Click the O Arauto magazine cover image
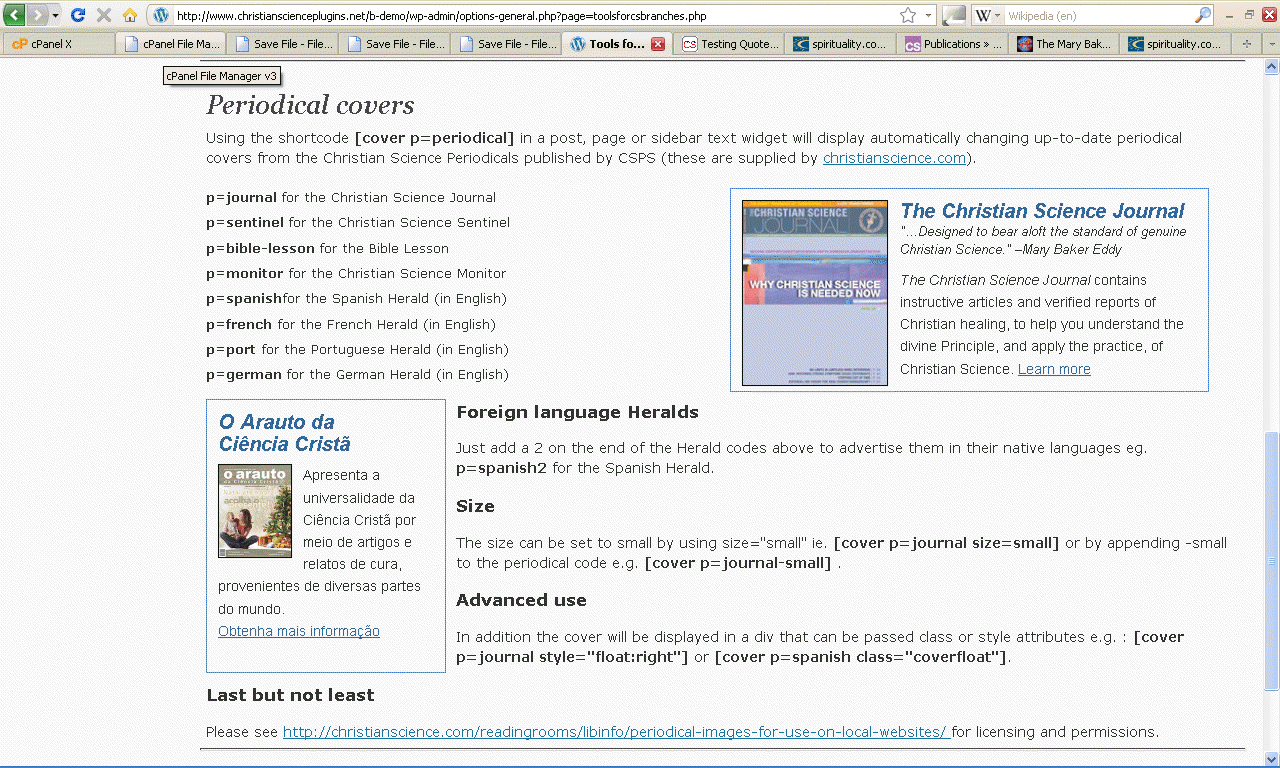 (255, 510)
